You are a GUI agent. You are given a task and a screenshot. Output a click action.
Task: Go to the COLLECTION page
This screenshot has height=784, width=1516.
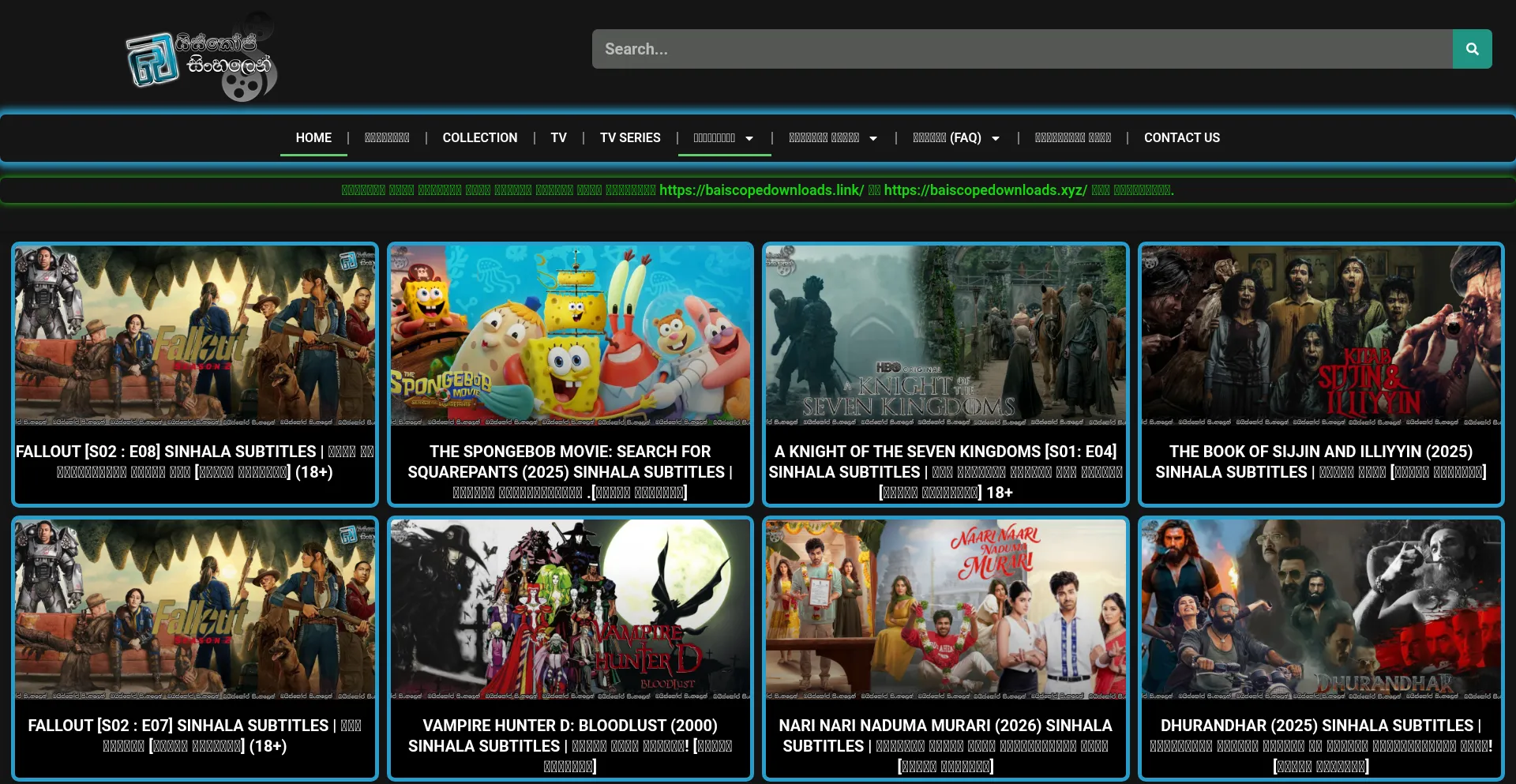pos(480,137)
